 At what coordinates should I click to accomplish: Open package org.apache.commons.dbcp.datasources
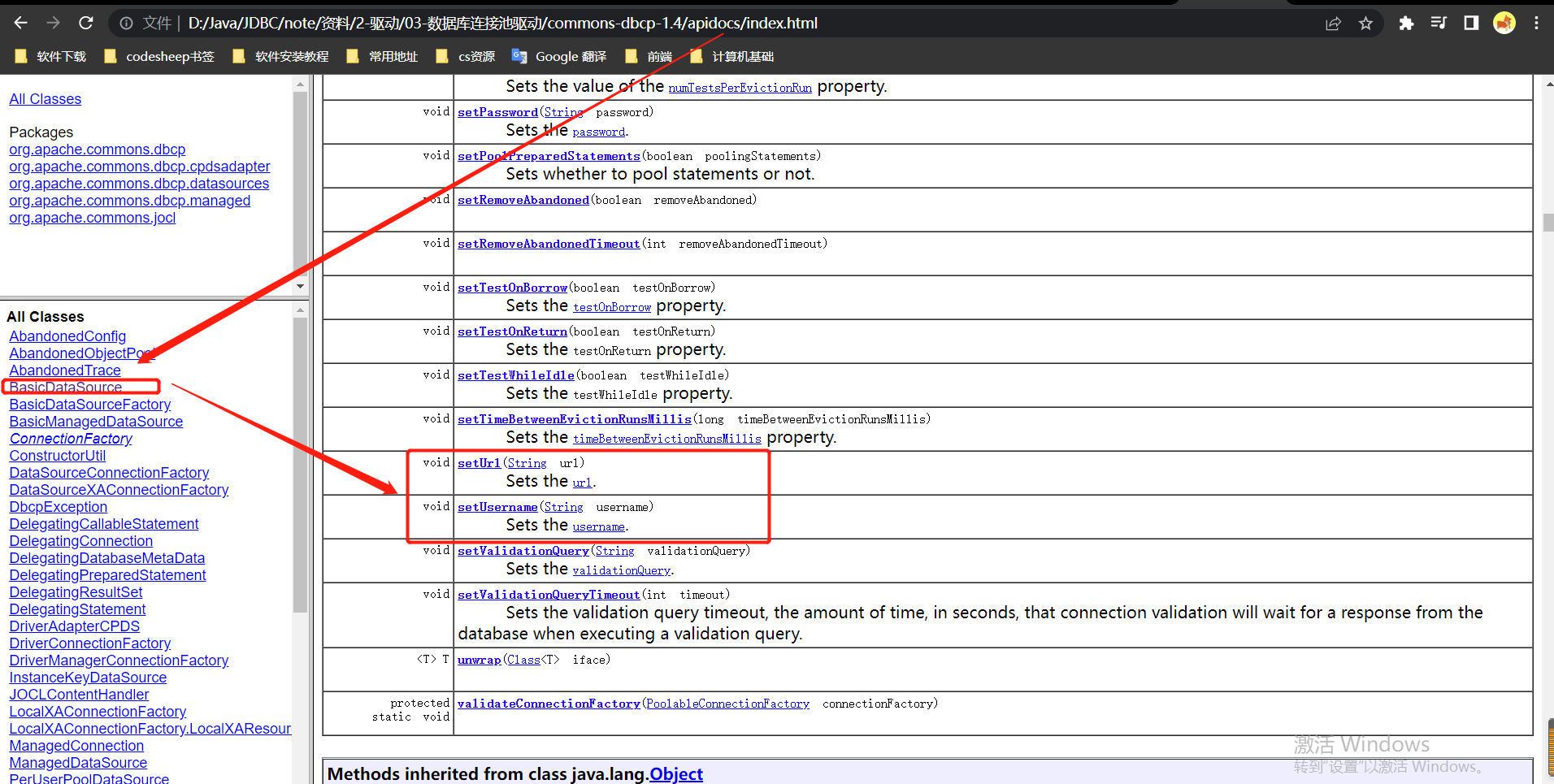pyautogui.click(x=139, y=184)
